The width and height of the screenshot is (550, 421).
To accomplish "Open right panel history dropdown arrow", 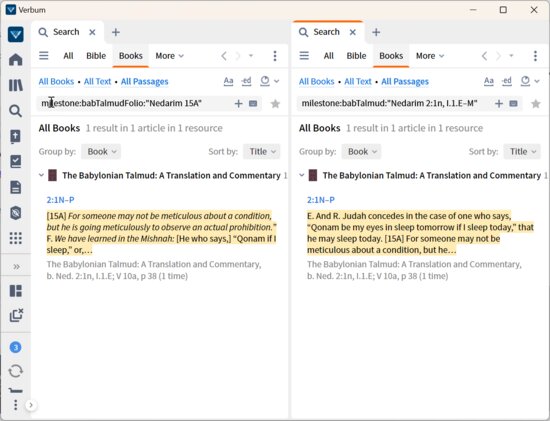I will coord(511,56).
